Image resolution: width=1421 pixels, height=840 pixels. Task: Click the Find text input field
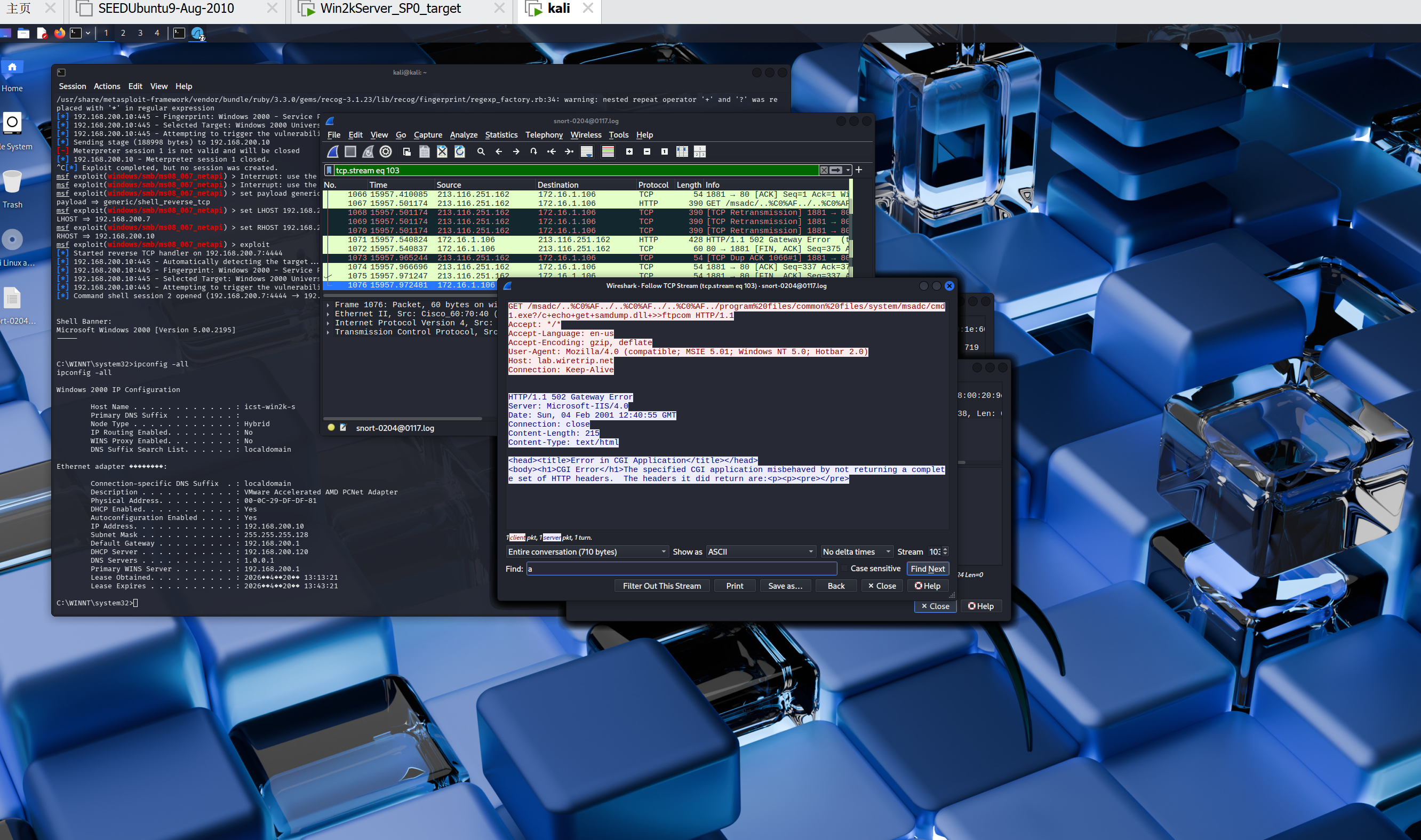(x=681, y=569)
